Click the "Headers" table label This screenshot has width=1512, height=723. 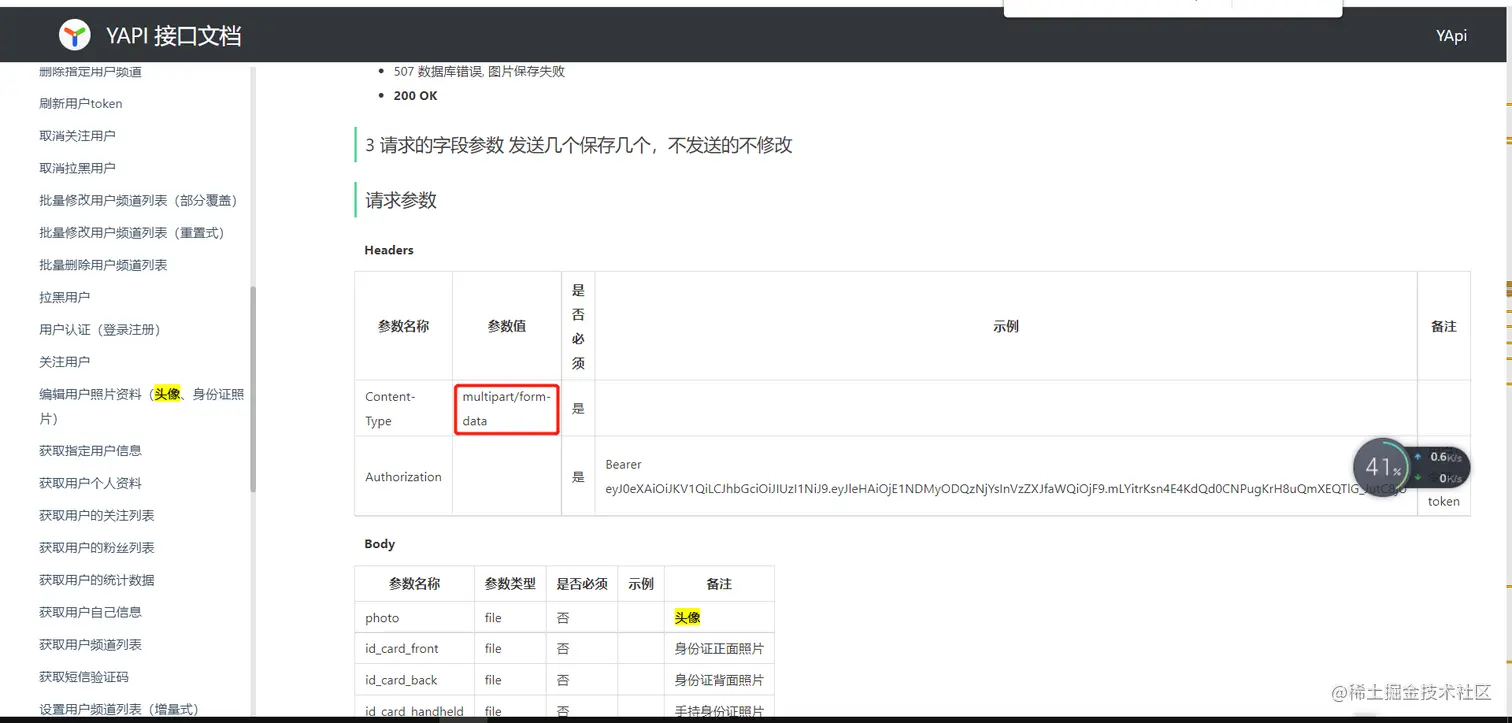pos(389,250)
